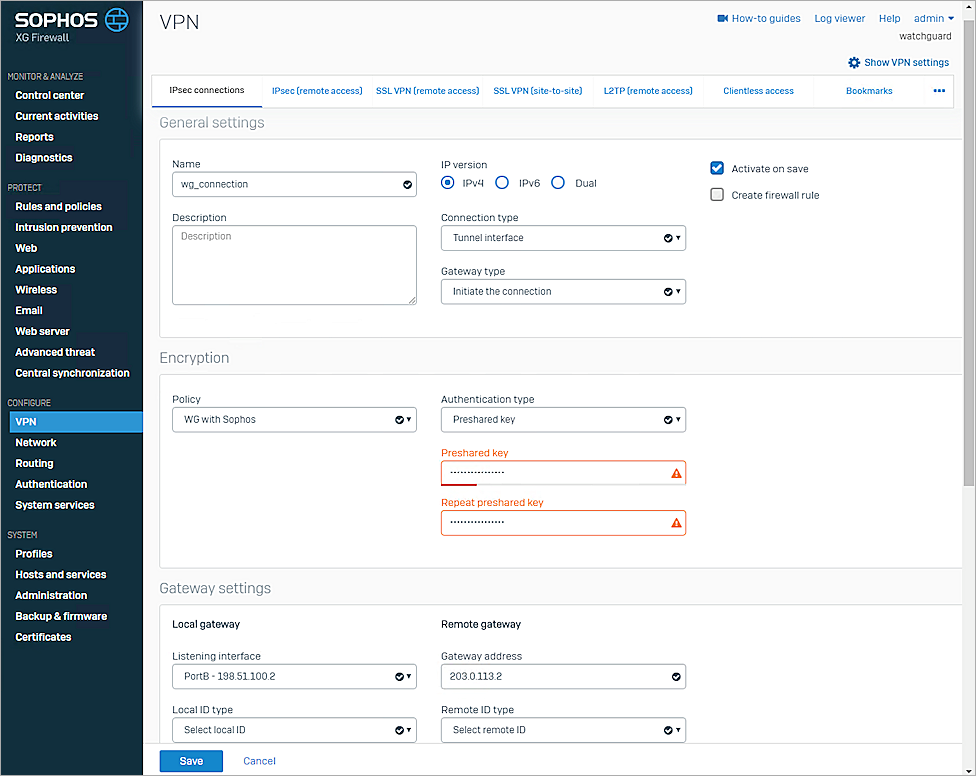Enable the Create firewall rule checkbox
The height and width of the screenshot is (776, 976).
(x=717, y=195)
